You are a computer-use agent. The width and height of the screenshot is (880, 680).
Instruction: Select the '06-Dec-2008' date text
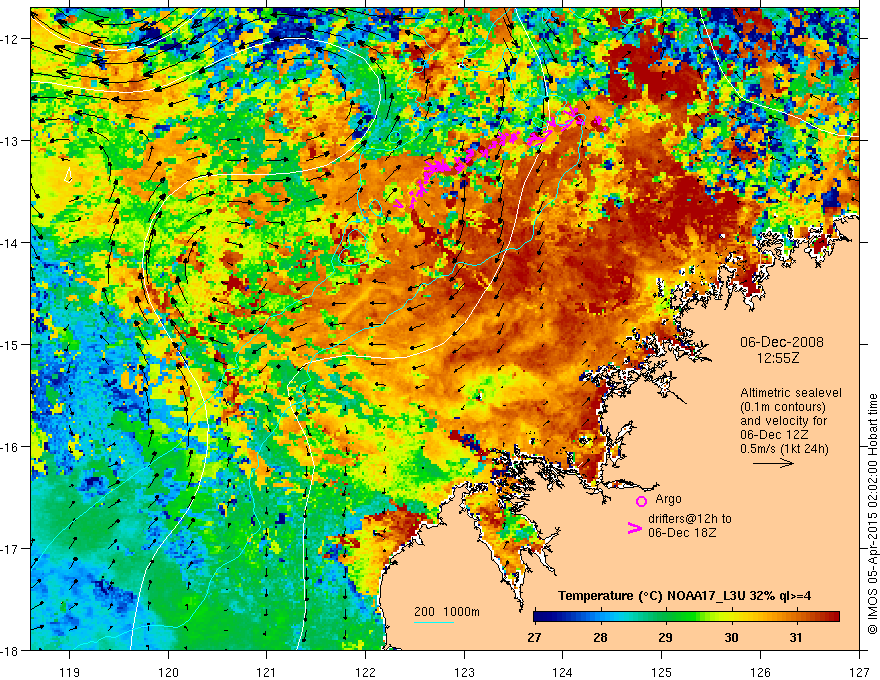coord(782,342)
